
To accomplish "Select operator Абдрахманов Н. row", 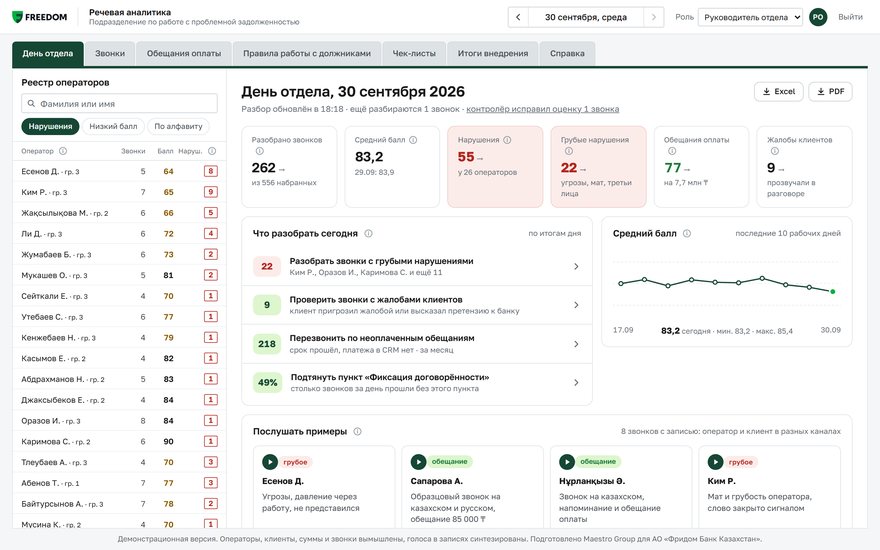I will tap(119, 379).
